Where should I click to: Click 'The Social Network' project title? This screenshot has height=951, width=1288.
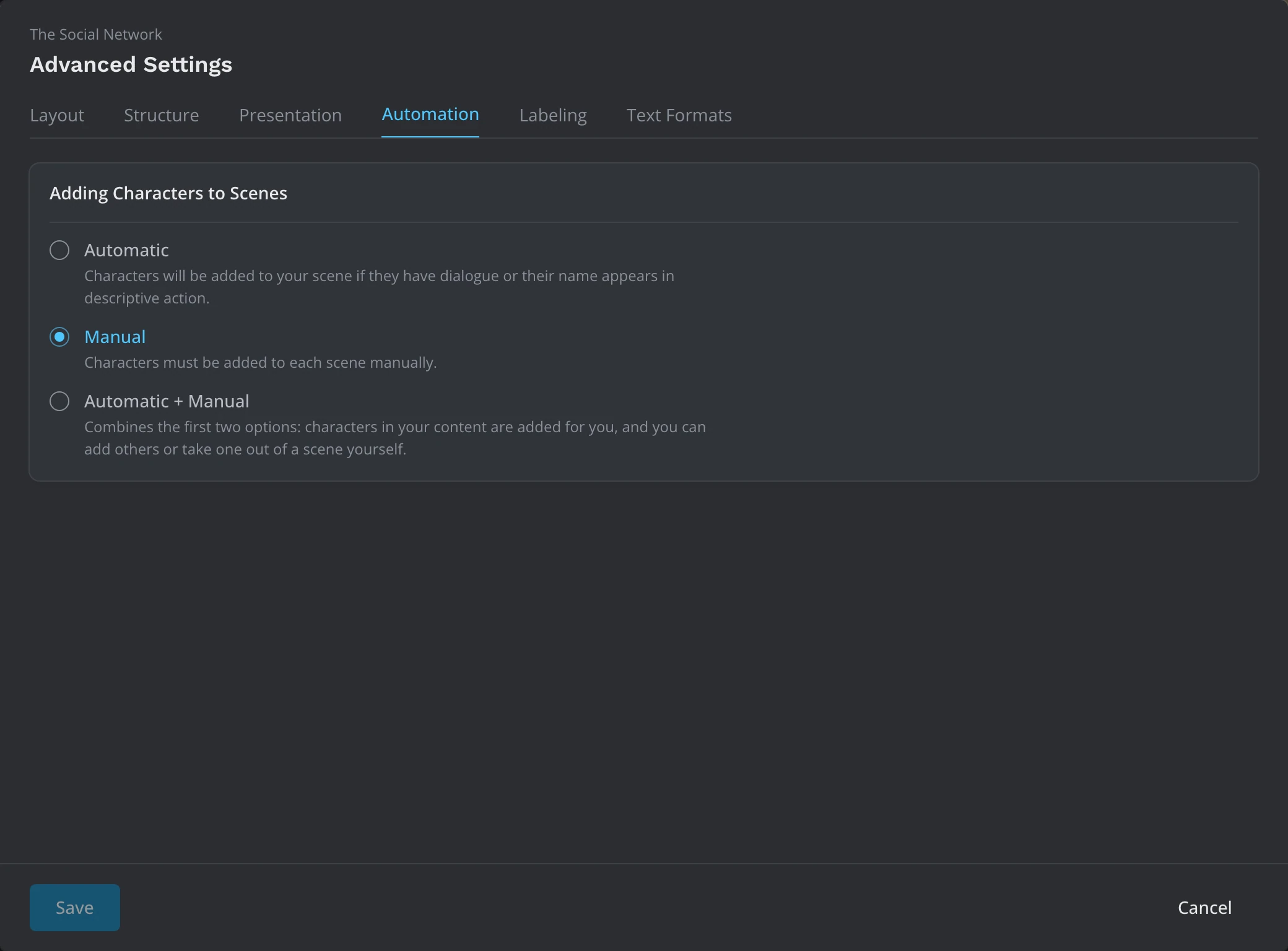(96, 34)
